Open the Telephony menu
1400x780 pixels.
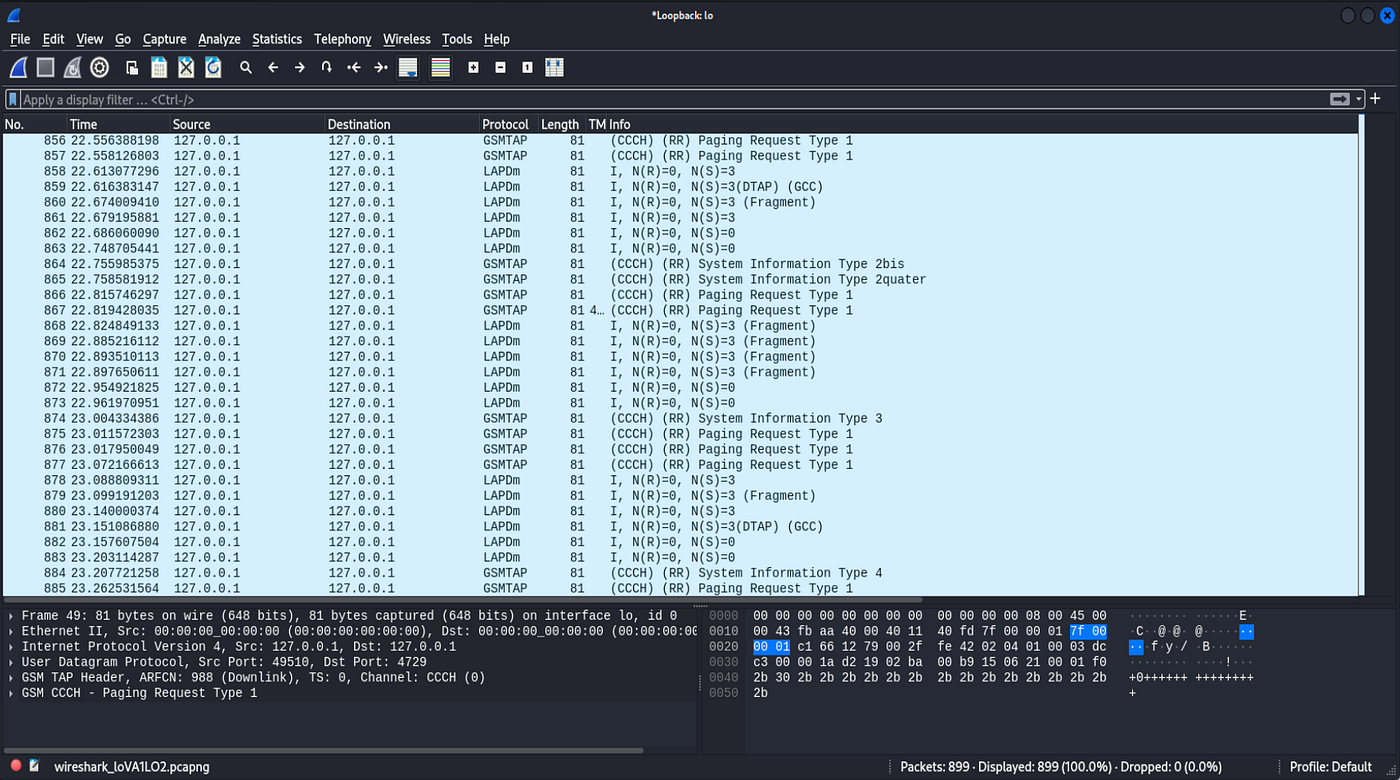tap(343, 39)
